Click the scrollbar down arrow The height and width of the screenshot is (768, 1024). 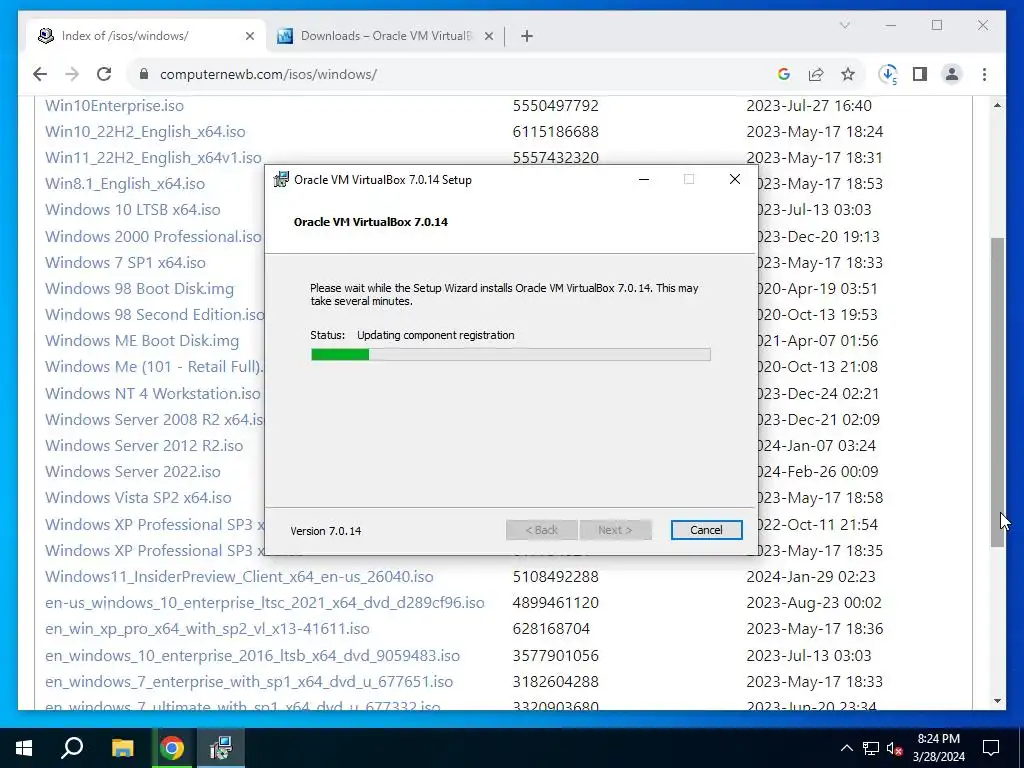(997, 701)
